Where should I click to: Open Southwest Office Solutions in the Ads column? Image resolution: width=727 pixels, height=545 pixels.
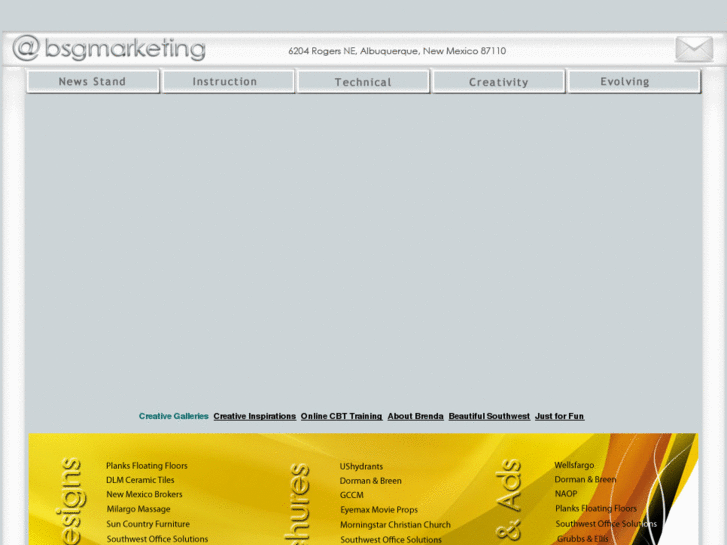[606, 524]
